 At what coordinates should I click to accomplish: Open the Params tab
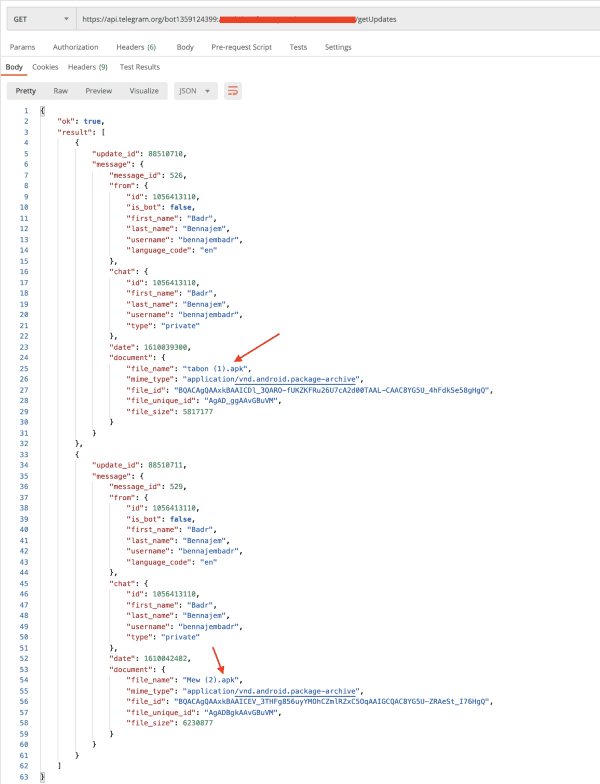(x=22, y=47)
